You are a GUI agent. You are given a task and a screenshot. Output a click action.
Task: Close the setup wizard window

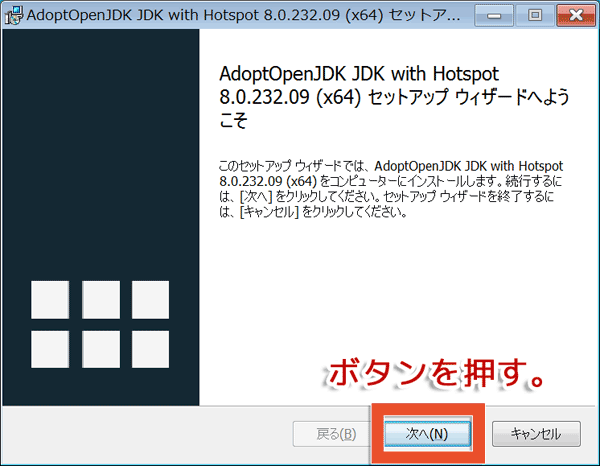(576, 15)
